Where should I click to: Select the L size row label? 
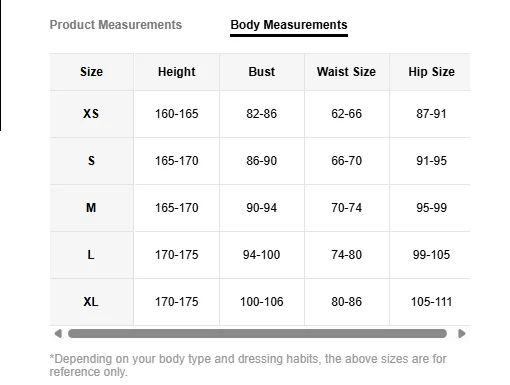[x=92, y=255]
